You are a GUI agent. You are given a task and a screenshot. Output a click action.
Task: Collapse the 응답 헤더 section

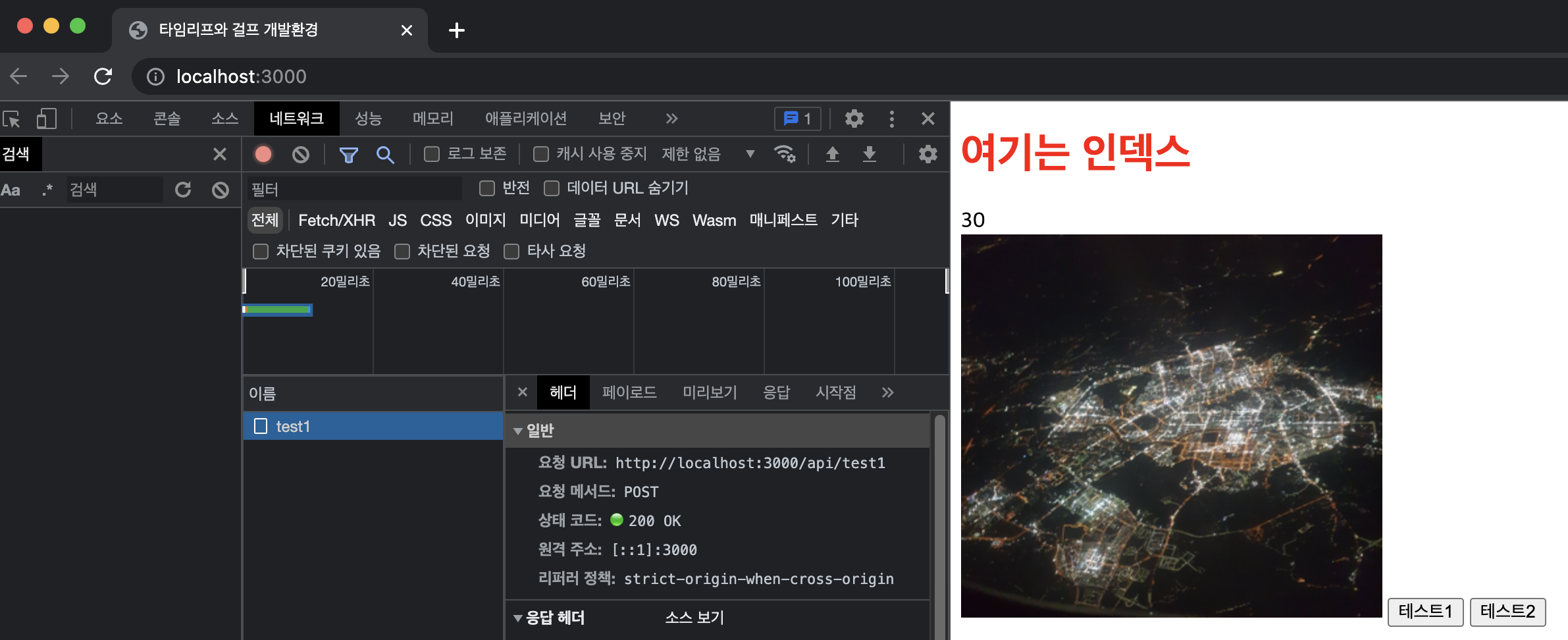coord(518,618)
